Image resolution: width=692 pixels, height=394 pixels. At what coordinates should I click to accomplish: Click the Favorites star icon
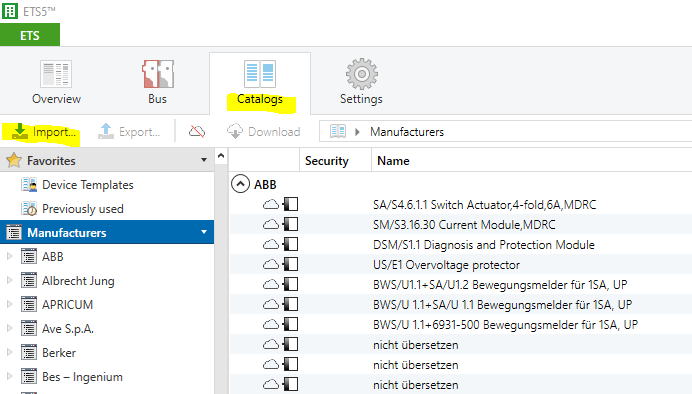click(x=14, y=160)
